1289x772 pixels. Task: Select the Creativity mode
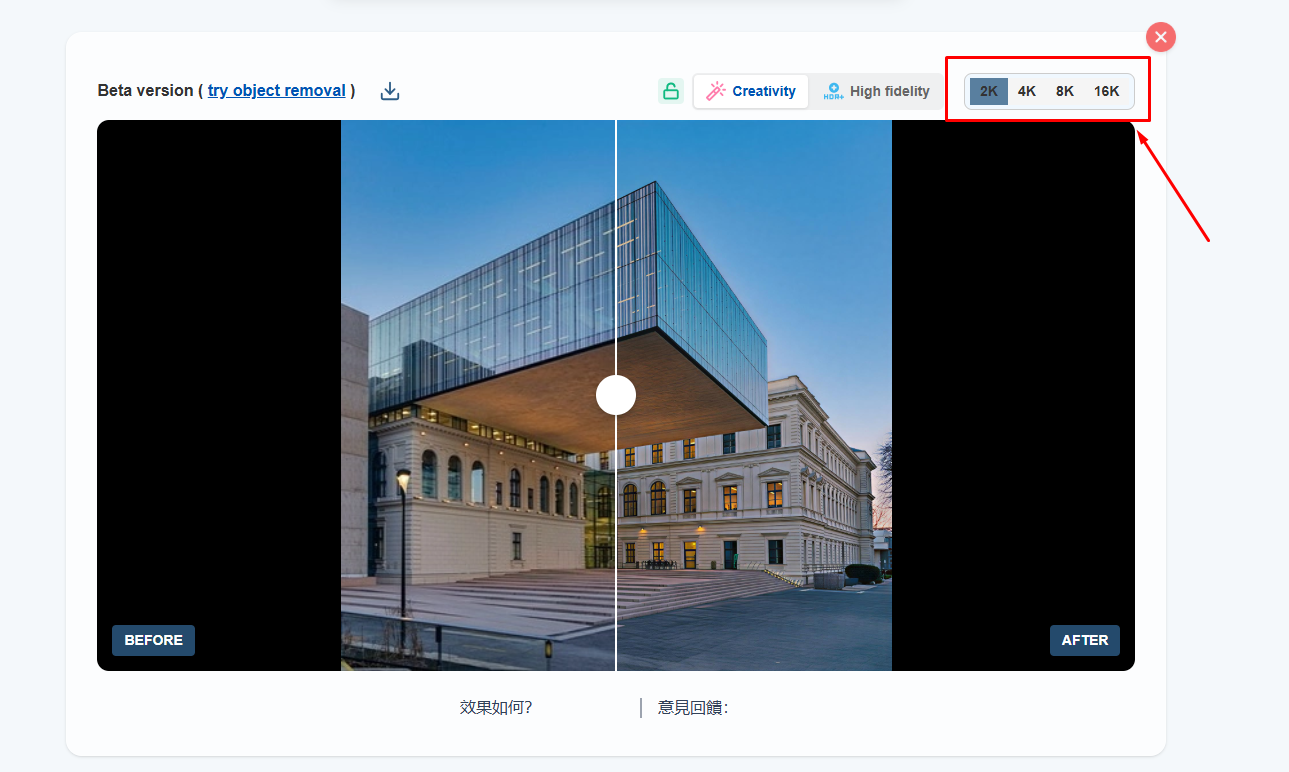coord(751,91)
